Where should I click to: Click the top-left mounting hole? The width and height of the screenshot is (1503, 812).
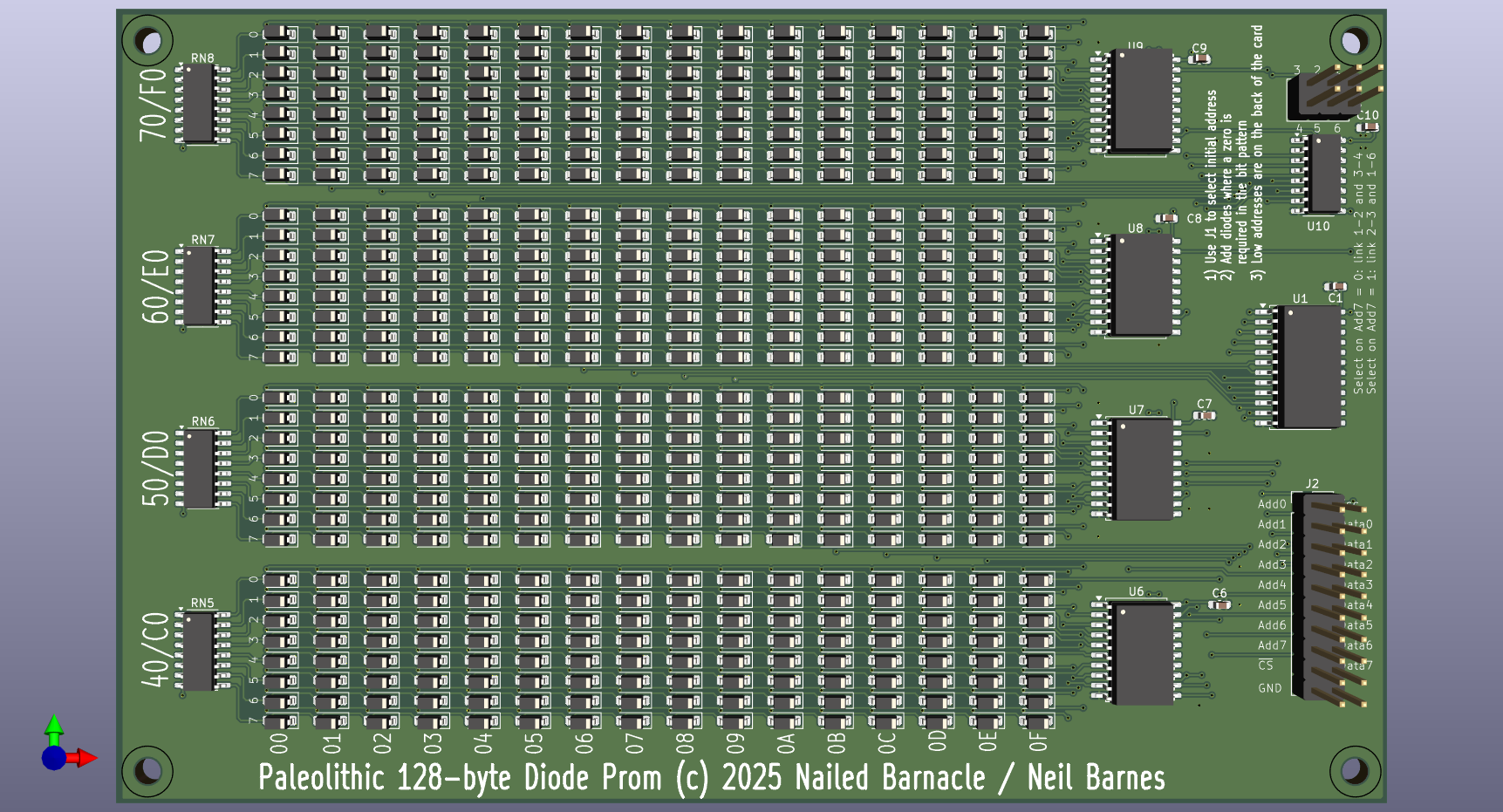(x=147, y=42)
